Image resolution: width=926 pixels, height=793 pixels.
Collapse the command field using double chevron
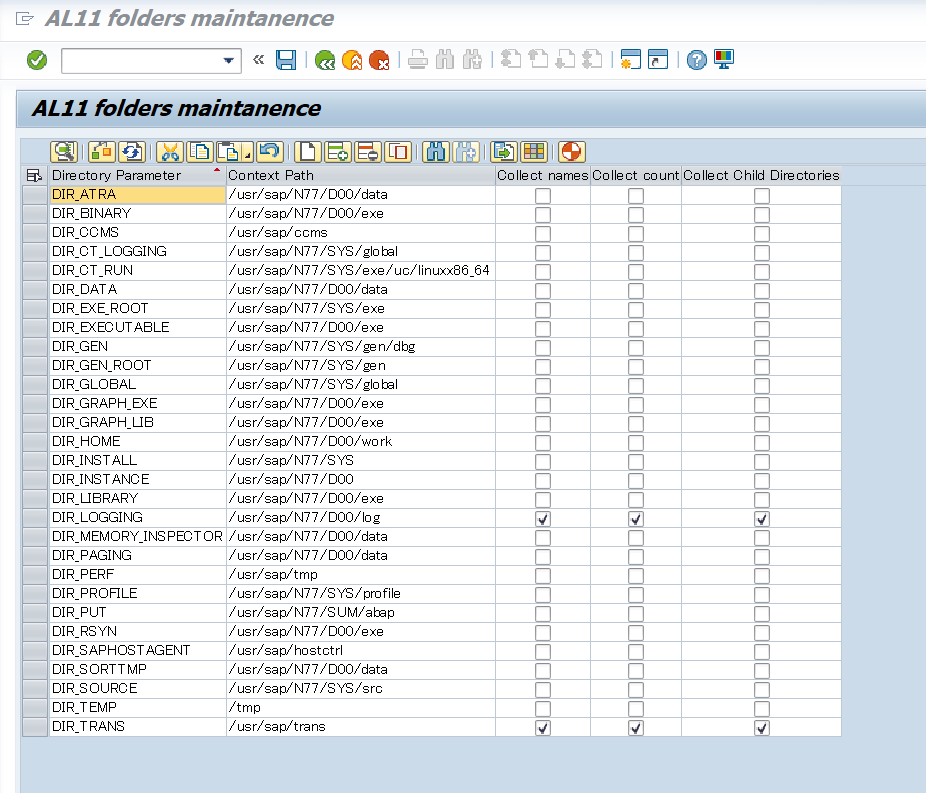(259, 60)
